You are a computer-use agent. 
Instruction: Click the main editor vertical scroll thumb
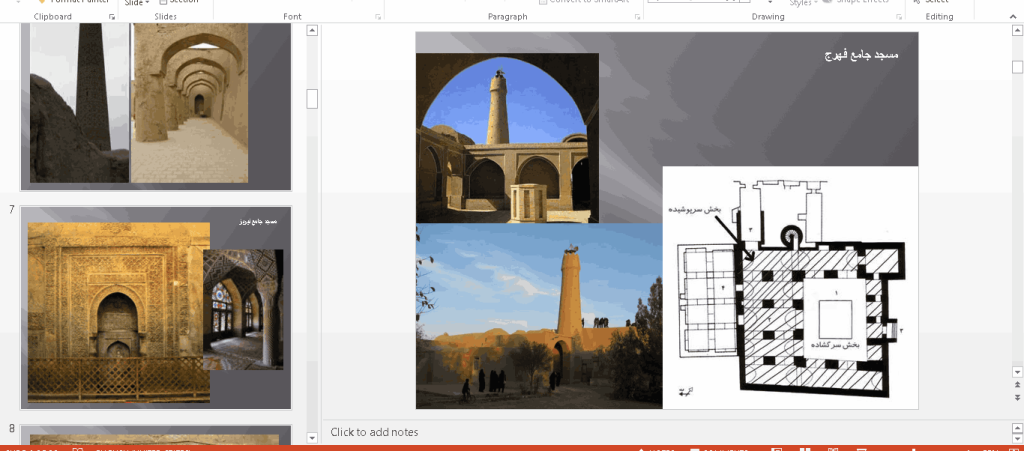pyautogui.click(x=1017, y=67)
